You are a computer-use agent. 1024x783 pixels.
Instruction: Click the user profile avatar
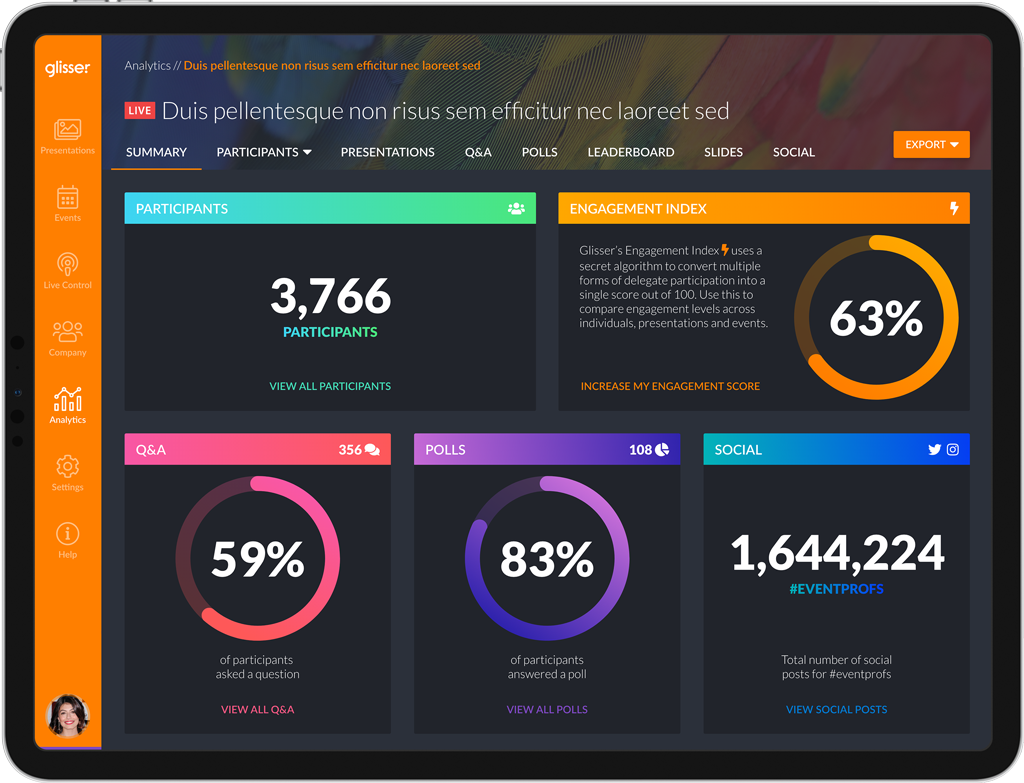point(68,715)
